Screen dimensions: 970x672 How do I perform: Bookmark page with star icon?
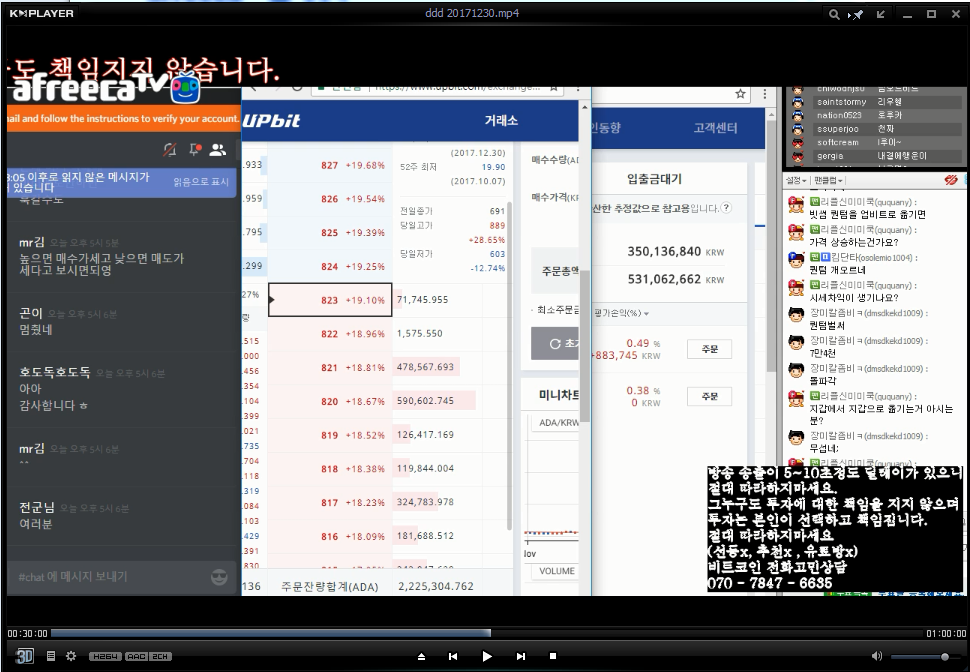(x=740, y=94)
